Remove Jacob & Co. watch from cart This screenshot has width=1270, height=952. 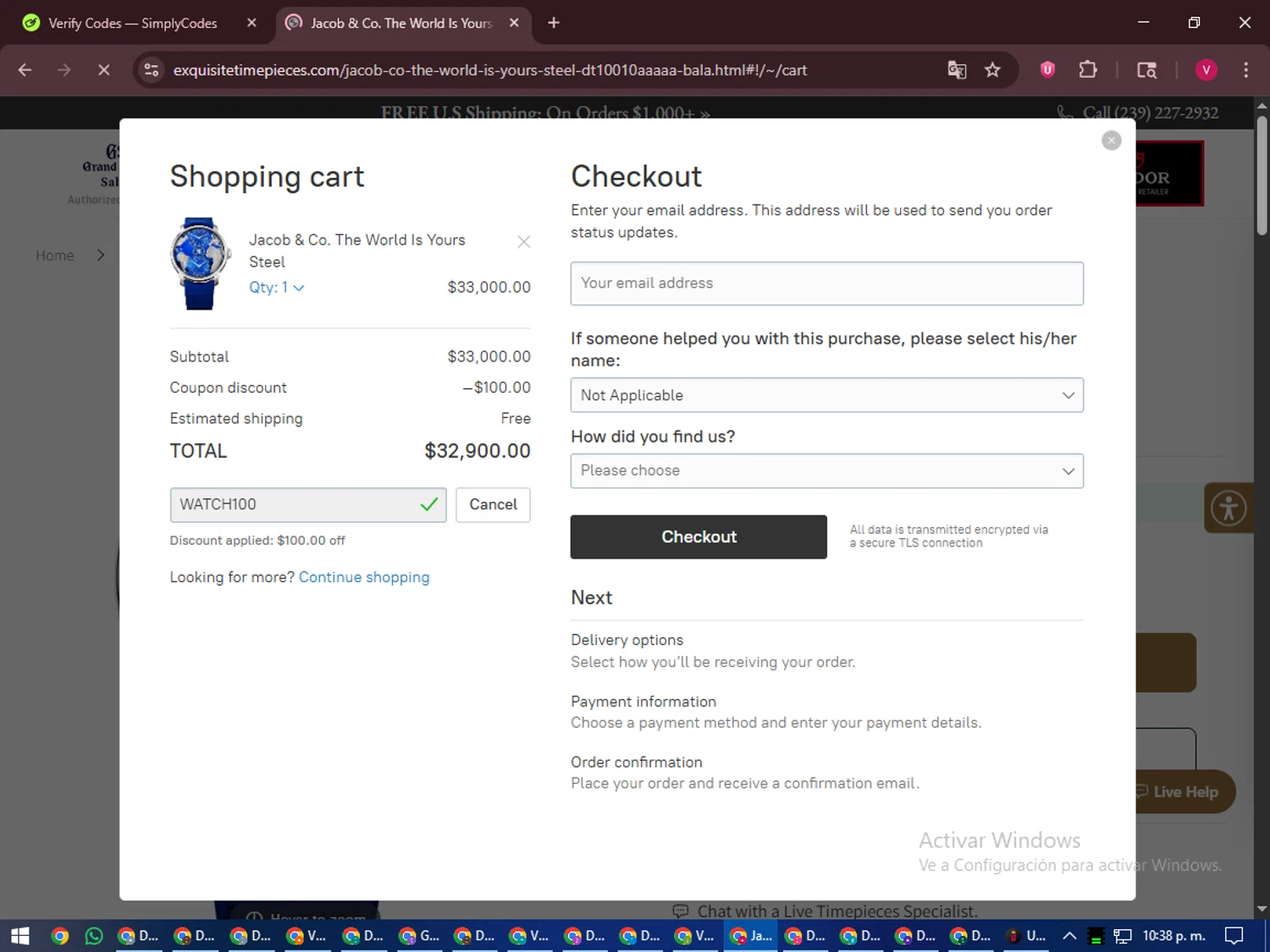(524, 242)
